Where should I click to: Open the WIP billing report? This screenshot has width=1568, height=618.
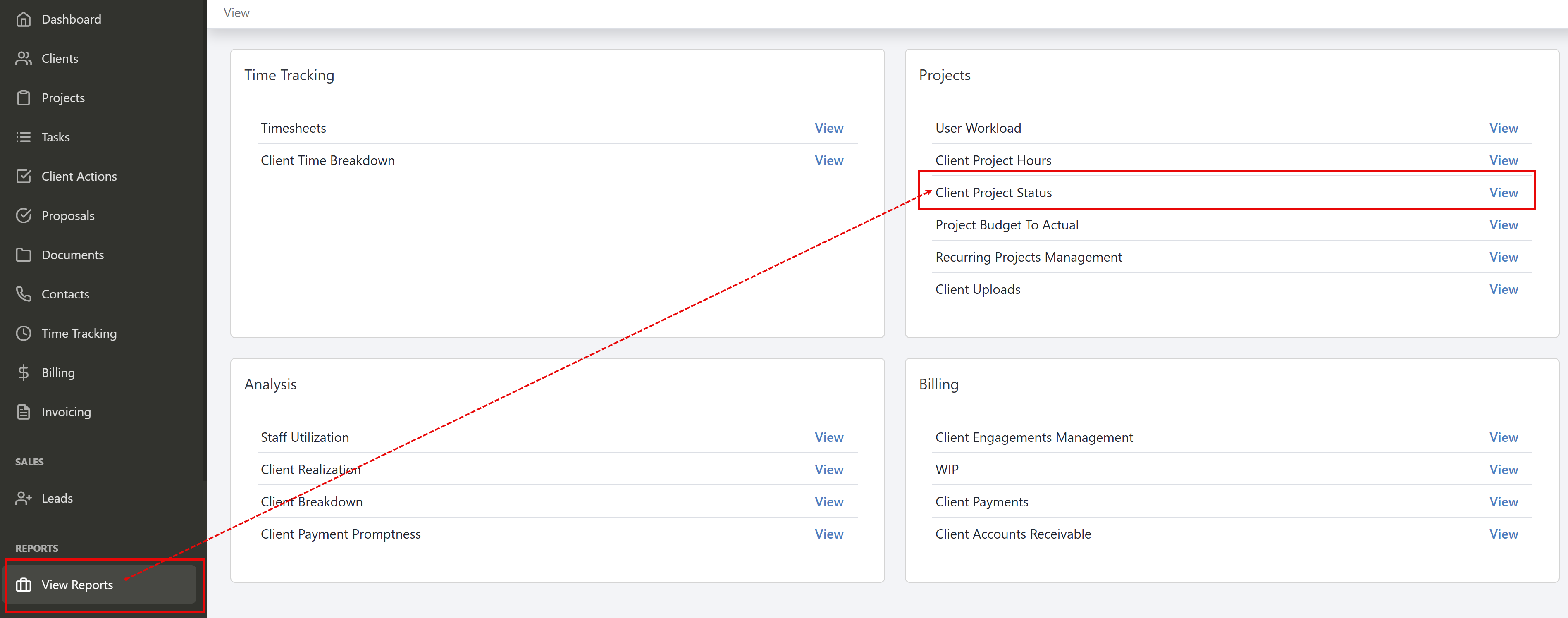[1504, 469]
